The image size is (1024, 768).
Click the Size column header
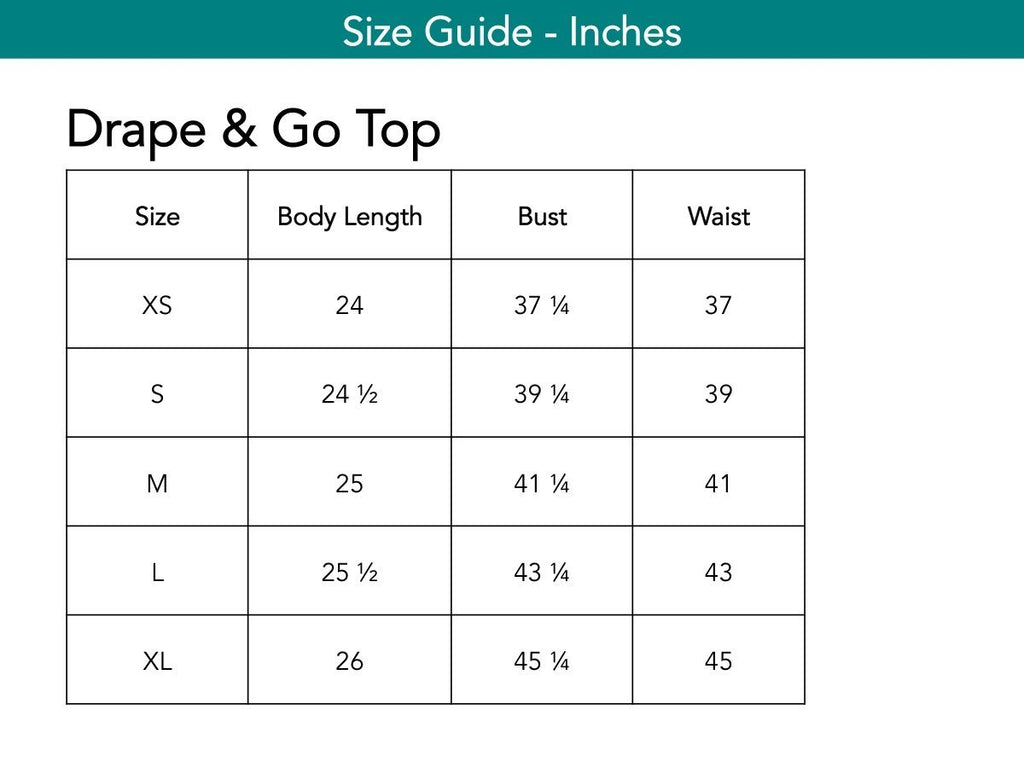tap(157, 216)
